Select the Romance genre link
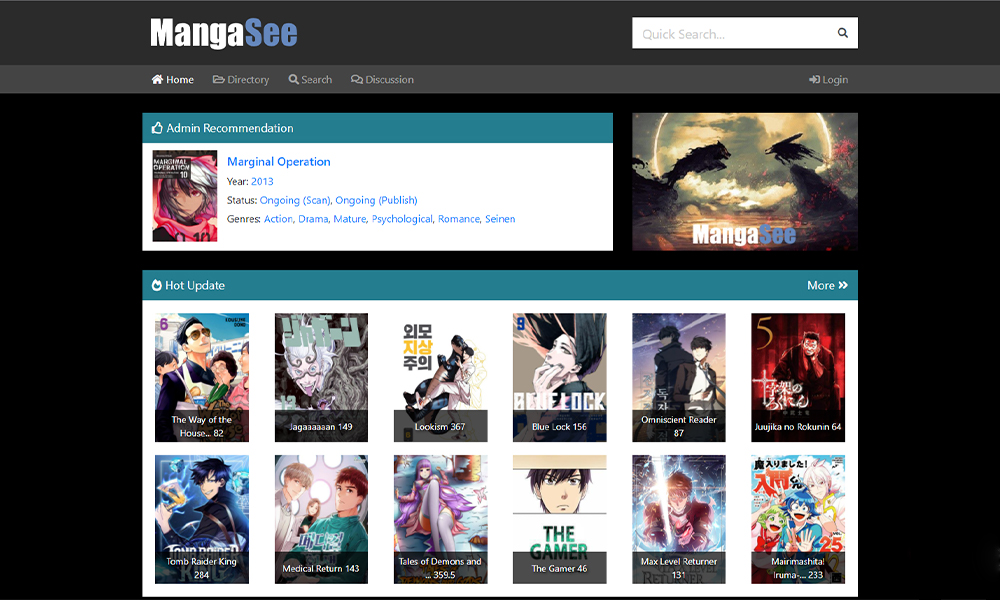 pyautogui.click(x=459, y=219)
